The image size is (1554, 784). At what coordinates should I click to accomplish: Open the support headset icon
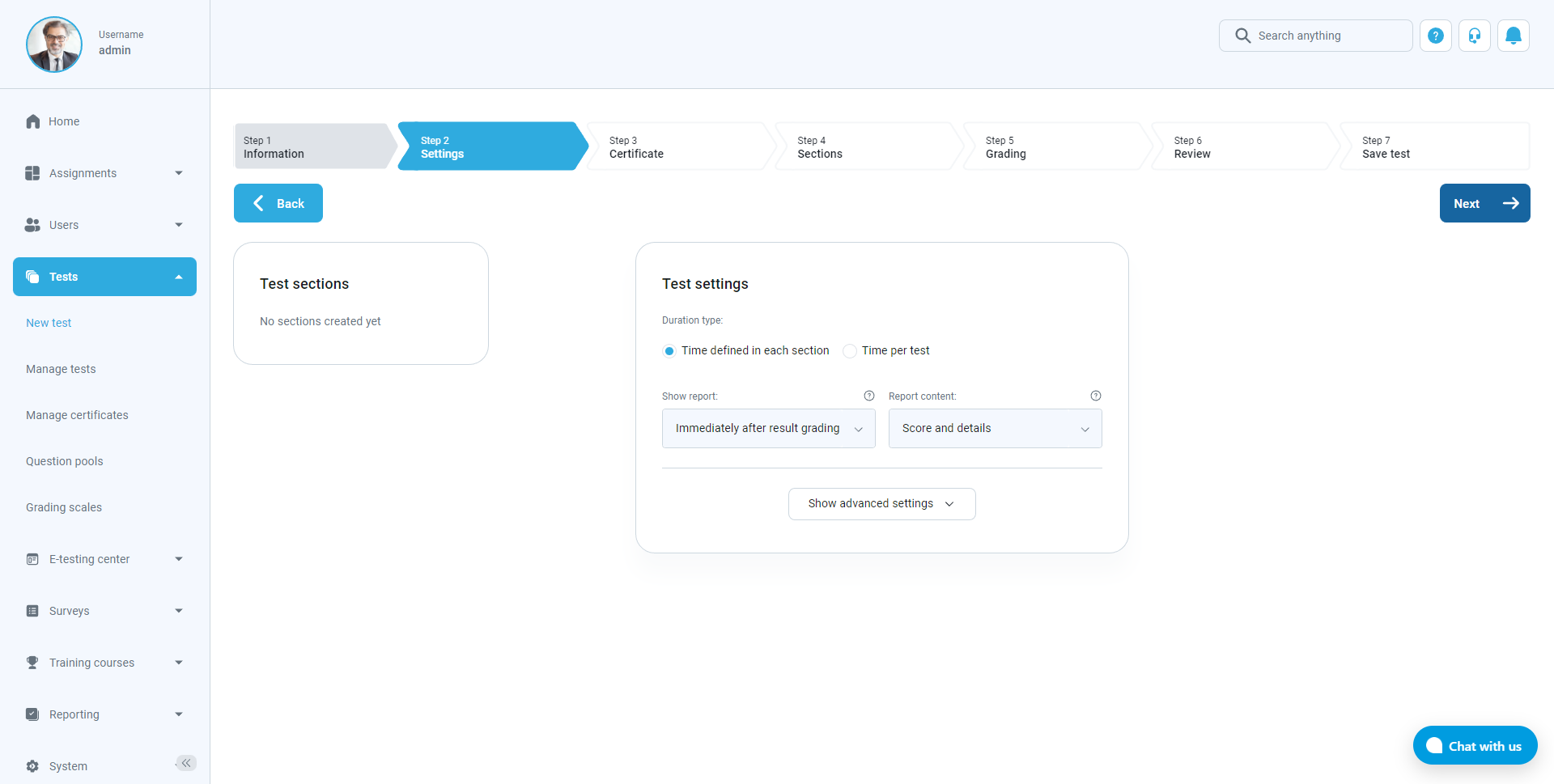[1474, 36]
